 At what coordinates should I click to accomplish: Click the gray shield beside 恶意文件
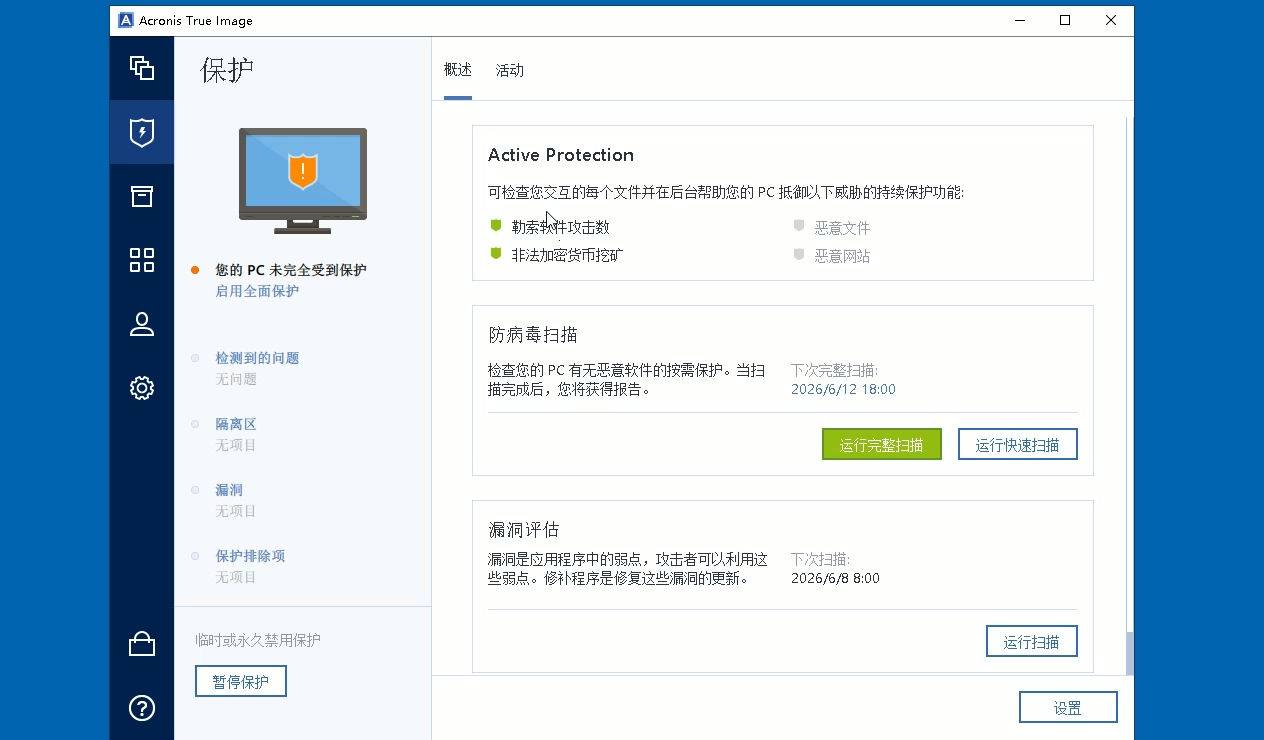point(799,226)
